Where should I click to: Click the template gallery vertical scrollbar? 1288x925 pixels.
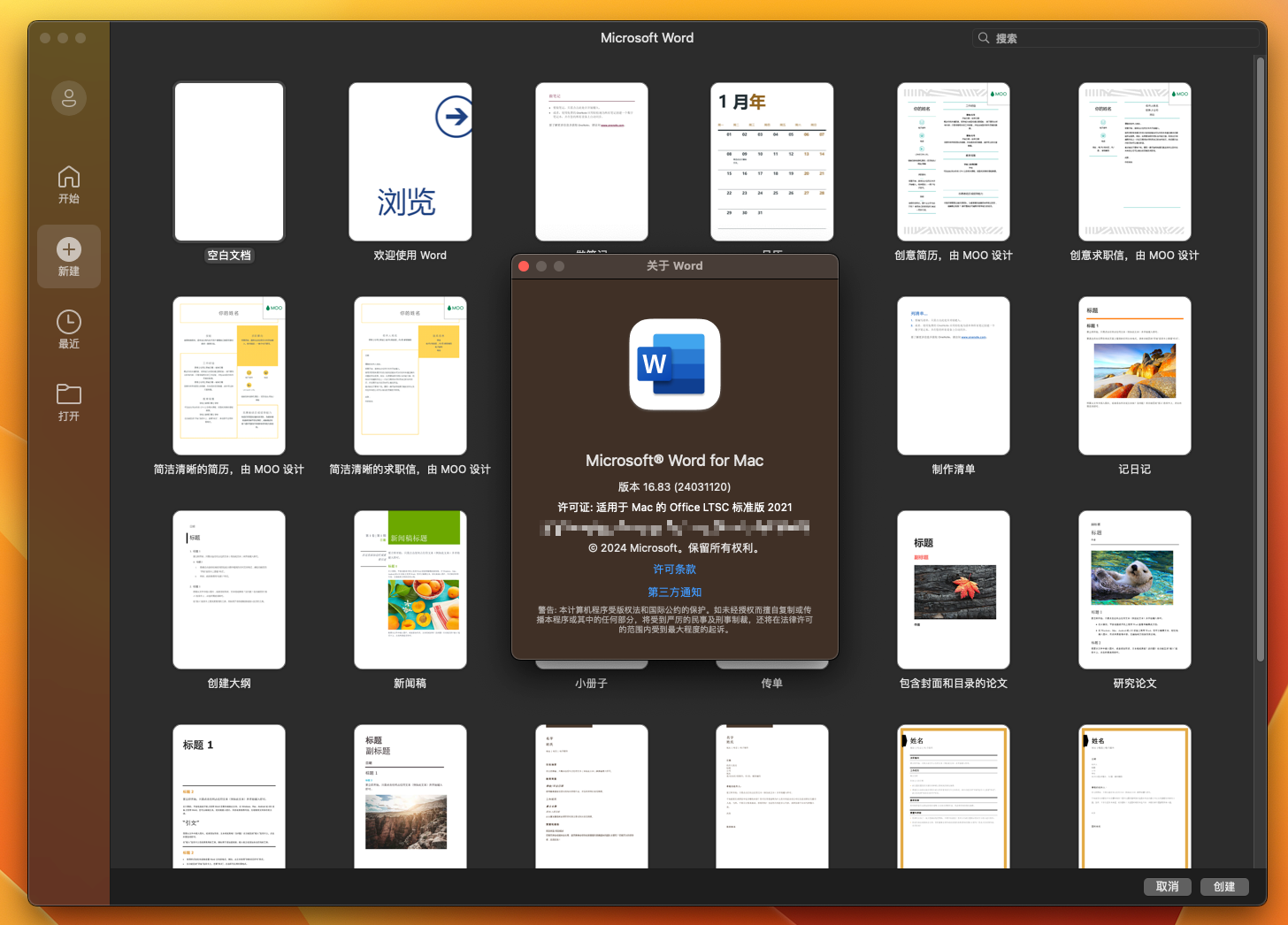[1261, 358]
